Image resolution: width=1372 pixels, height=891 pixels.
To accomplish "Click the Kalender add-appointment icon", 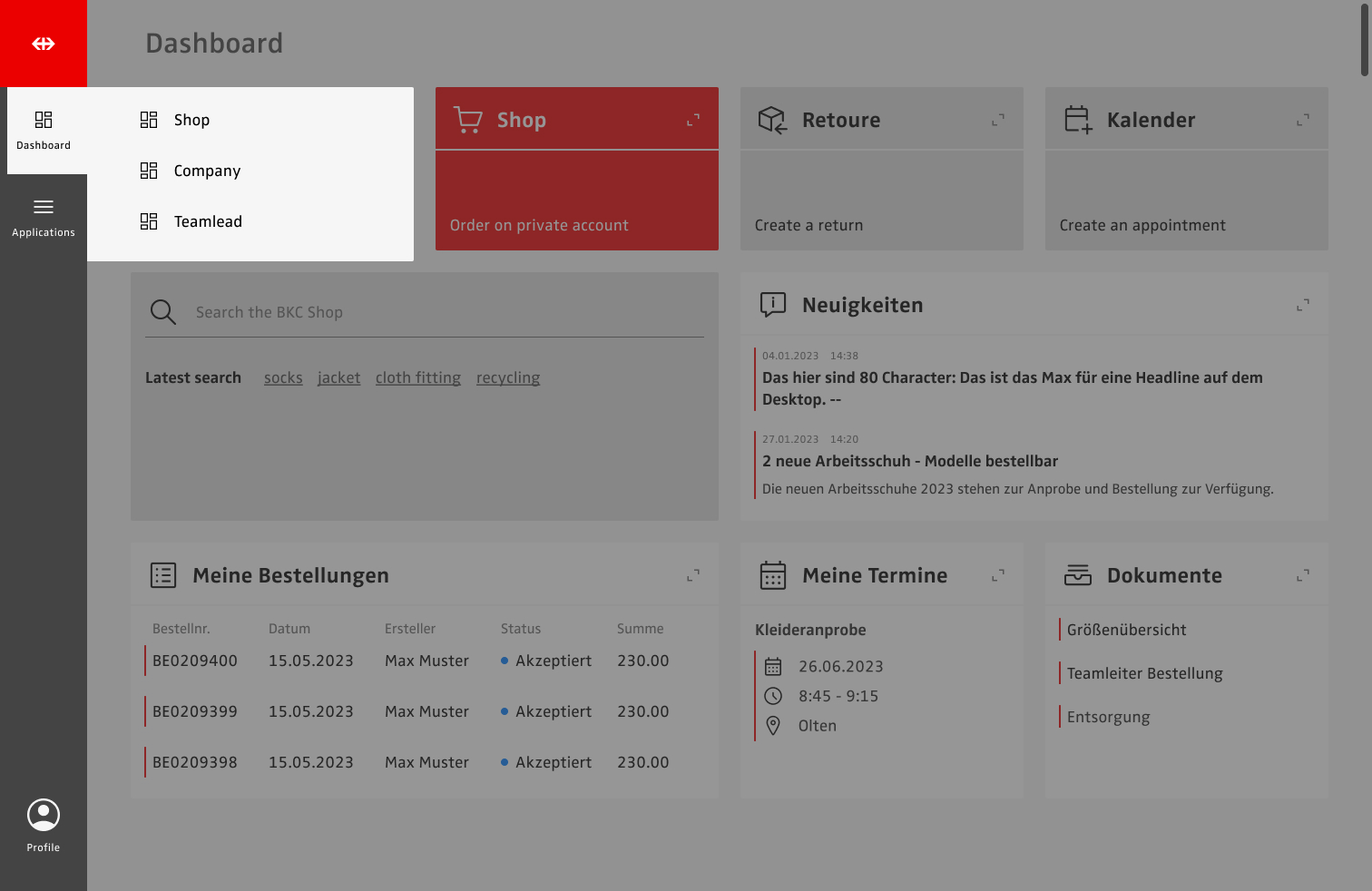I will 1078,120.
